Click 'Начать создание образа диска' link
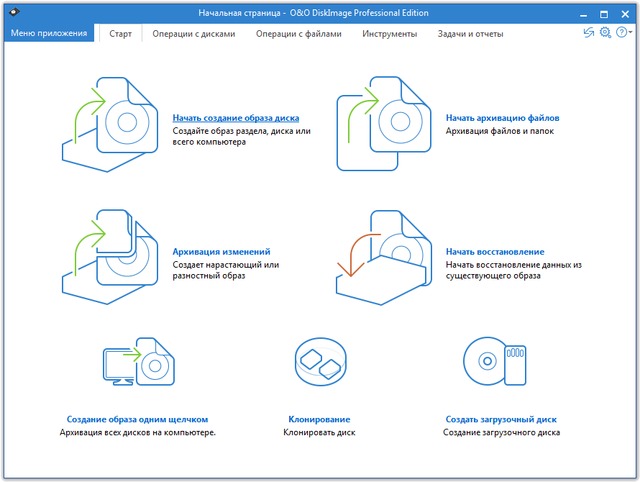Screen dimensions: 640x482 (x=235, y=118)
